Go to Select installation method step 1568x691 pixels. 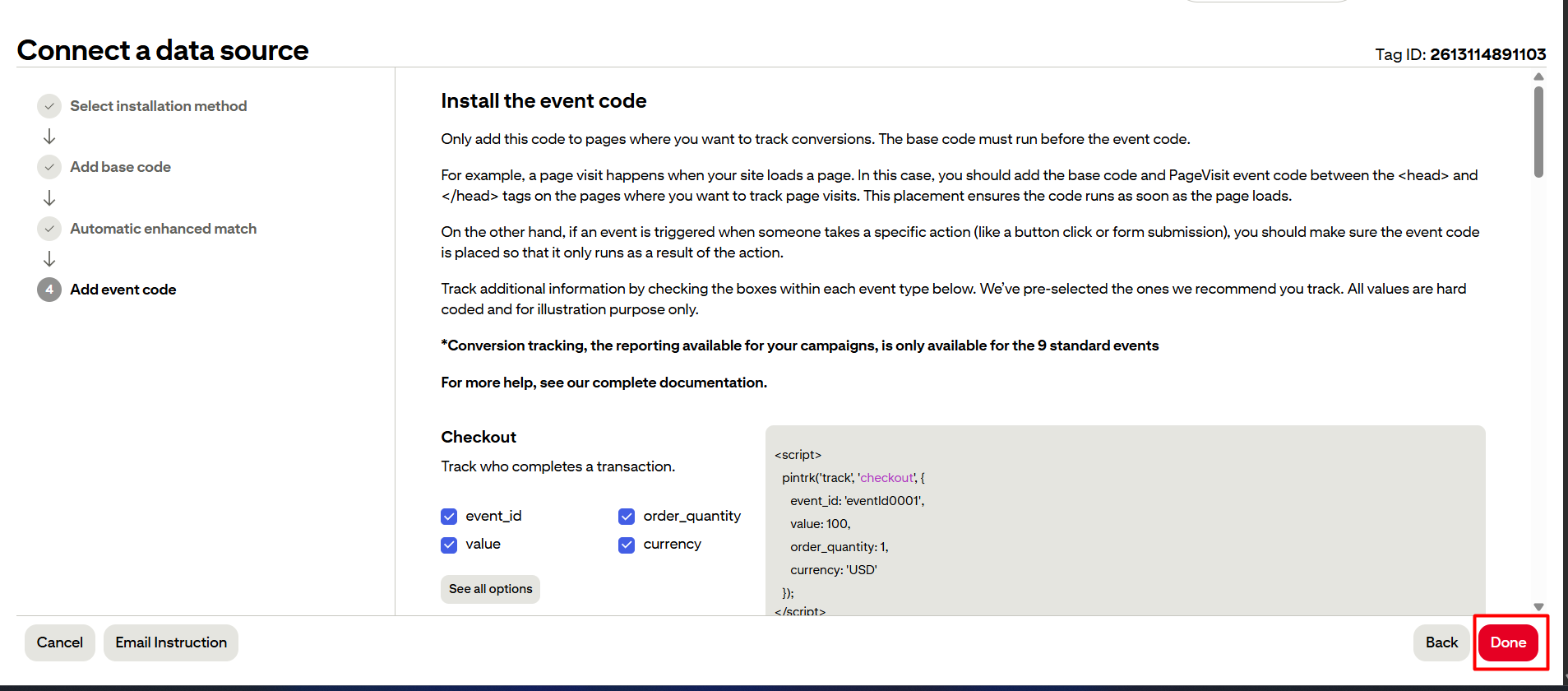coord(158,106)
